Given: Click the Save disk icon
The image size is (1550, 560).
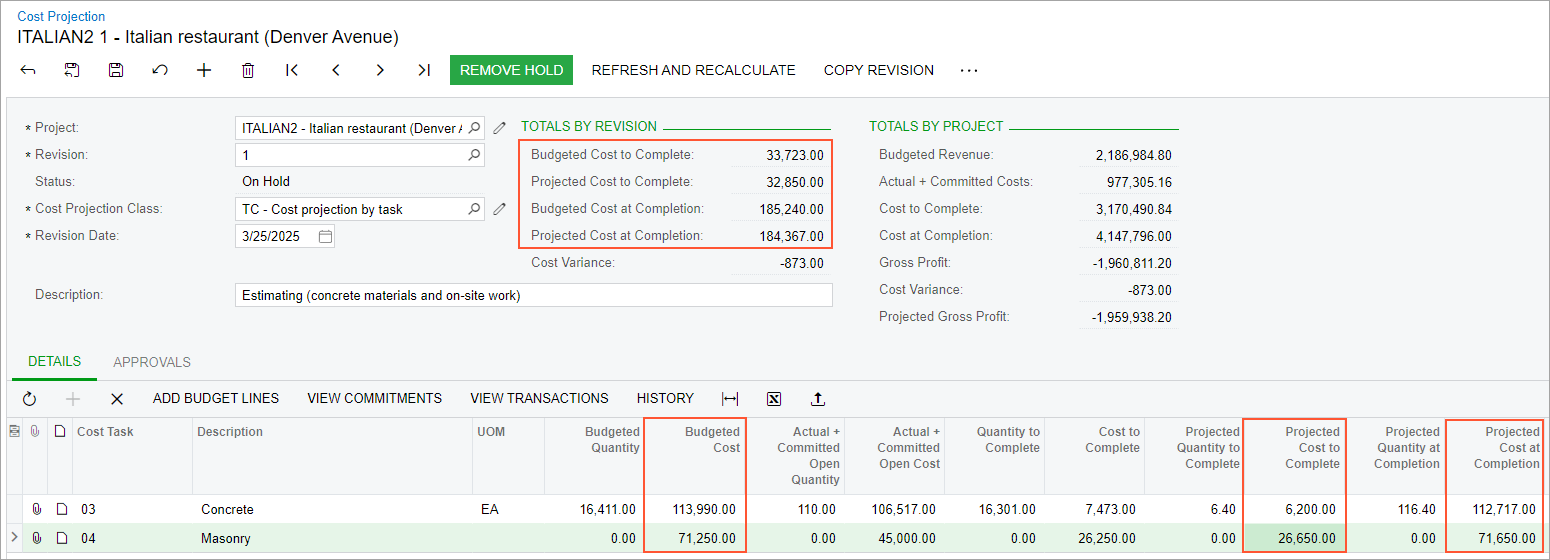Looking at the screenshot, I should [116, 70].
